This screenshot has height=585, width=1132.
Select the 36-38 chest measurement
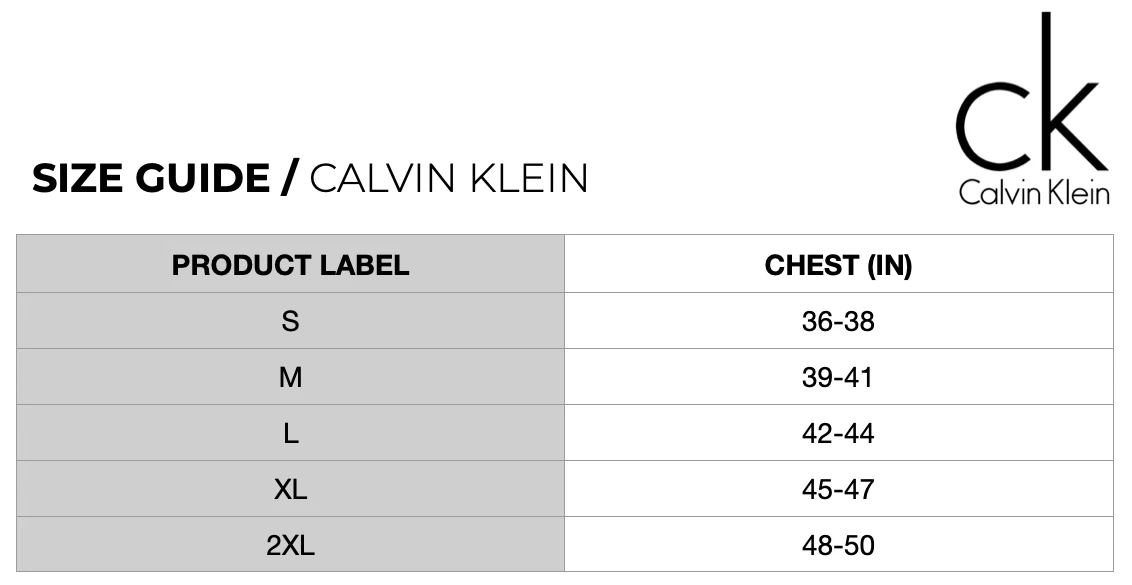click(x=838, y=321)
